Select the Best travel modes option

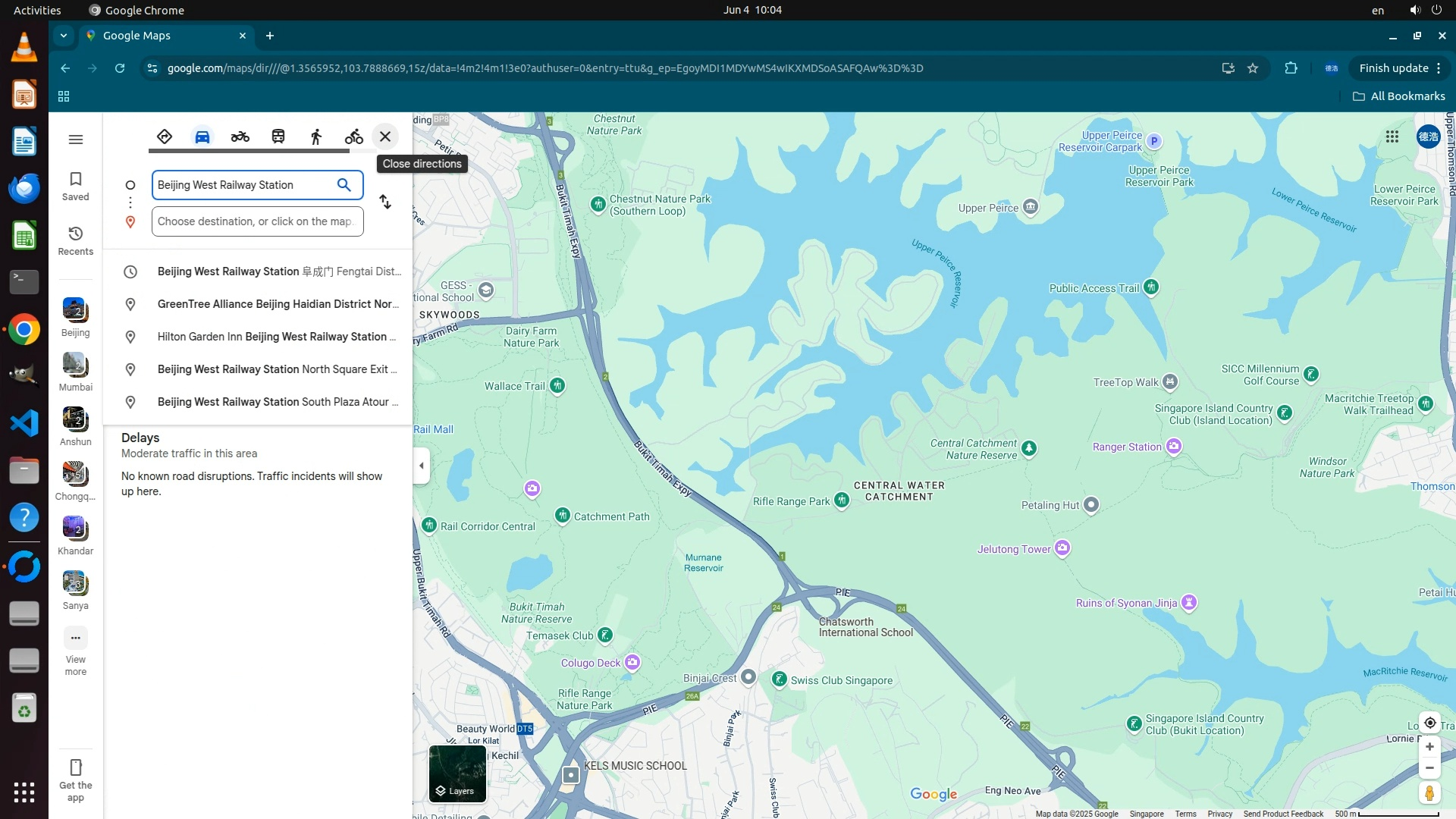(x=165, y=136)
